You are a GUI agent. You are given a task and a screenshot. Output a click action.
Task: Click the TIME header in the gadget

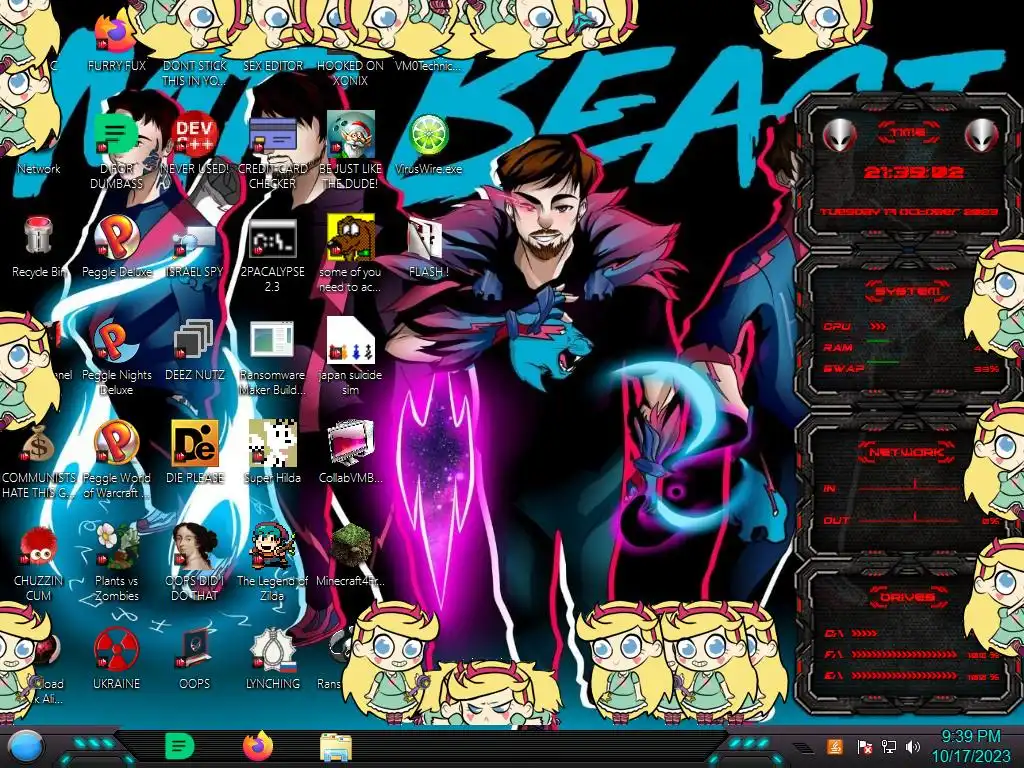point(908,133)
